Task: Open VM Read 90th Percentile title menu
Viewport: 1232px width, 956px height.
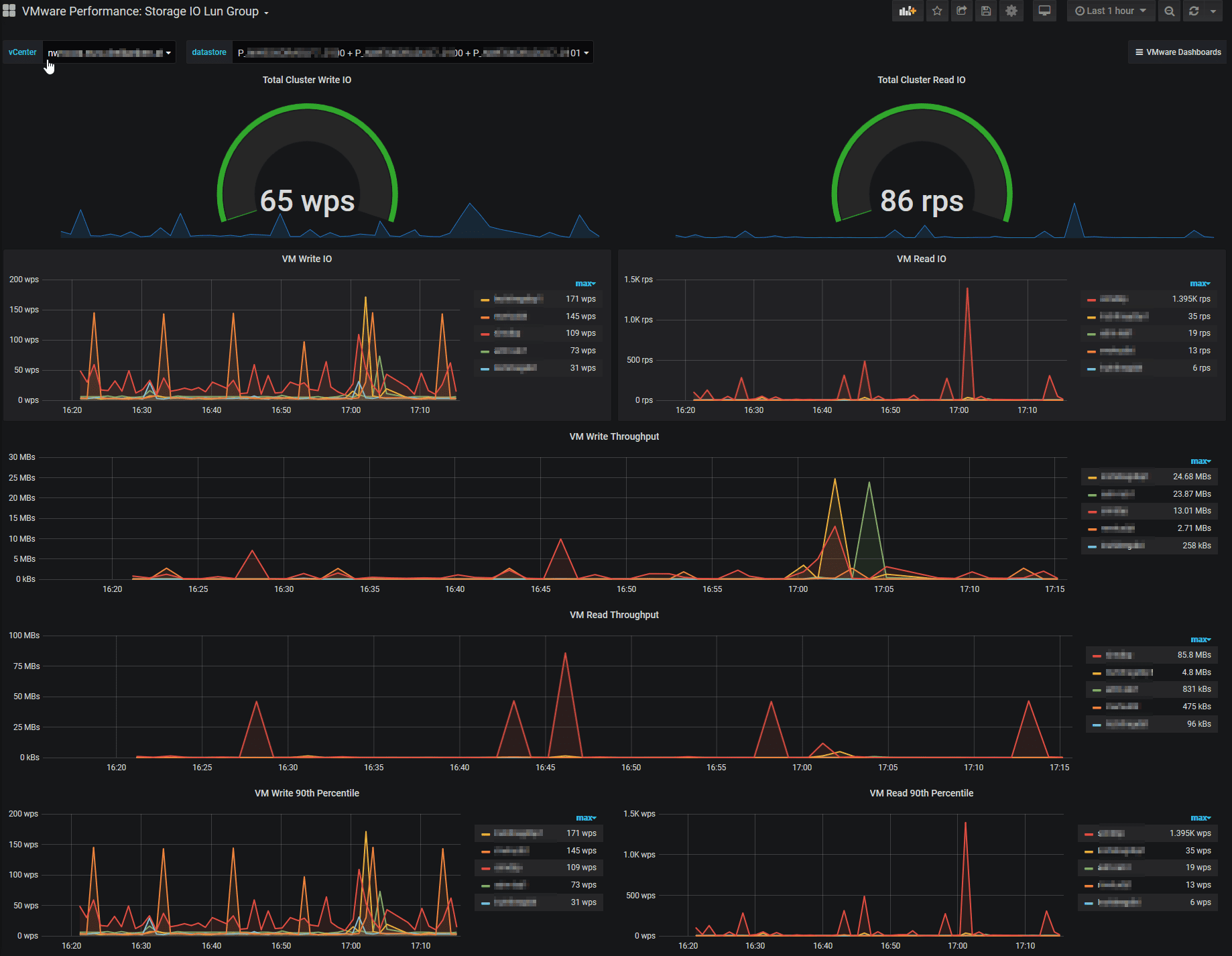Action: [x=922, y=793]
